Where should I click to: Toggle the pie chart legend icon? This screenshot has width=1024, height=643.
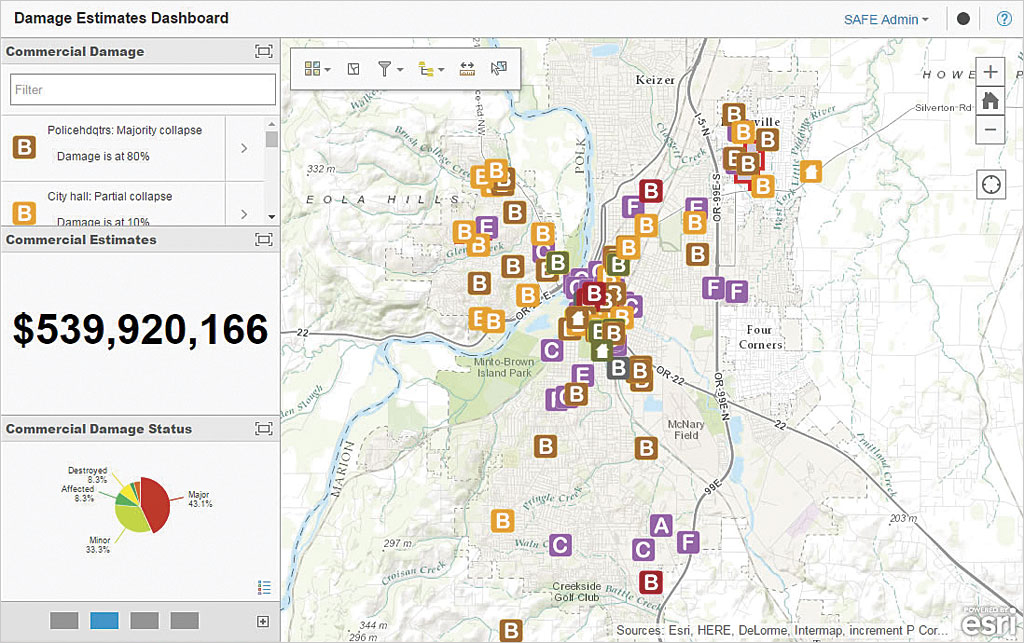tap(264, 587)
